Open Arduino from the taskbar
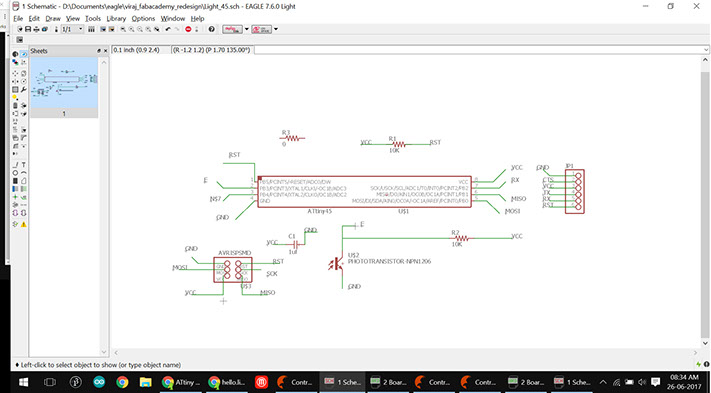The height and width of the screenshot is (393, 711). tap(99, 382)
